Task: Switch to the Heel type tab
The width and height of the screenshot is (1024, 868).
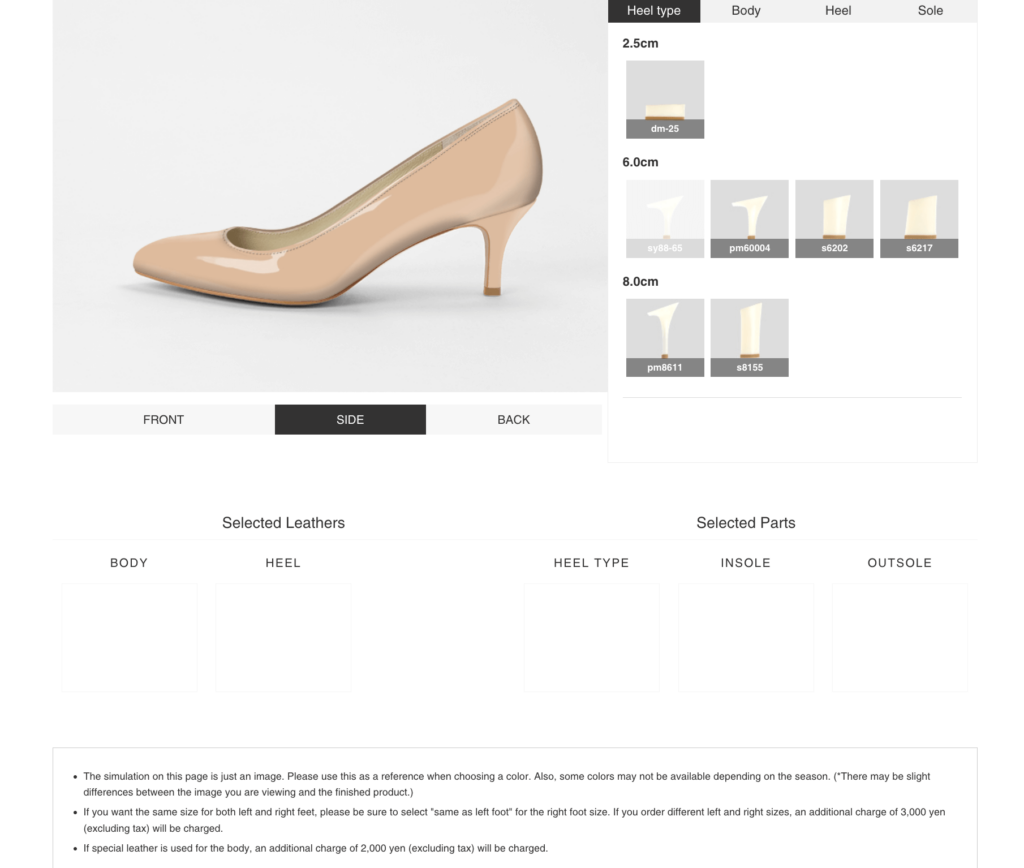Action: pos(654,11)
